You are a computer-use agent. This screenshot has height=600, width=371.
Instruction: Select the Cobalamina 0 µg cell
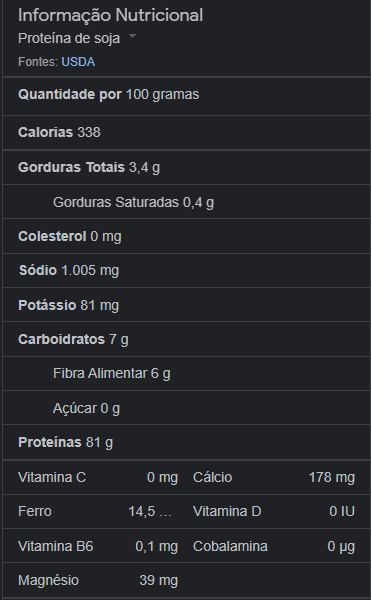[274, 546]
